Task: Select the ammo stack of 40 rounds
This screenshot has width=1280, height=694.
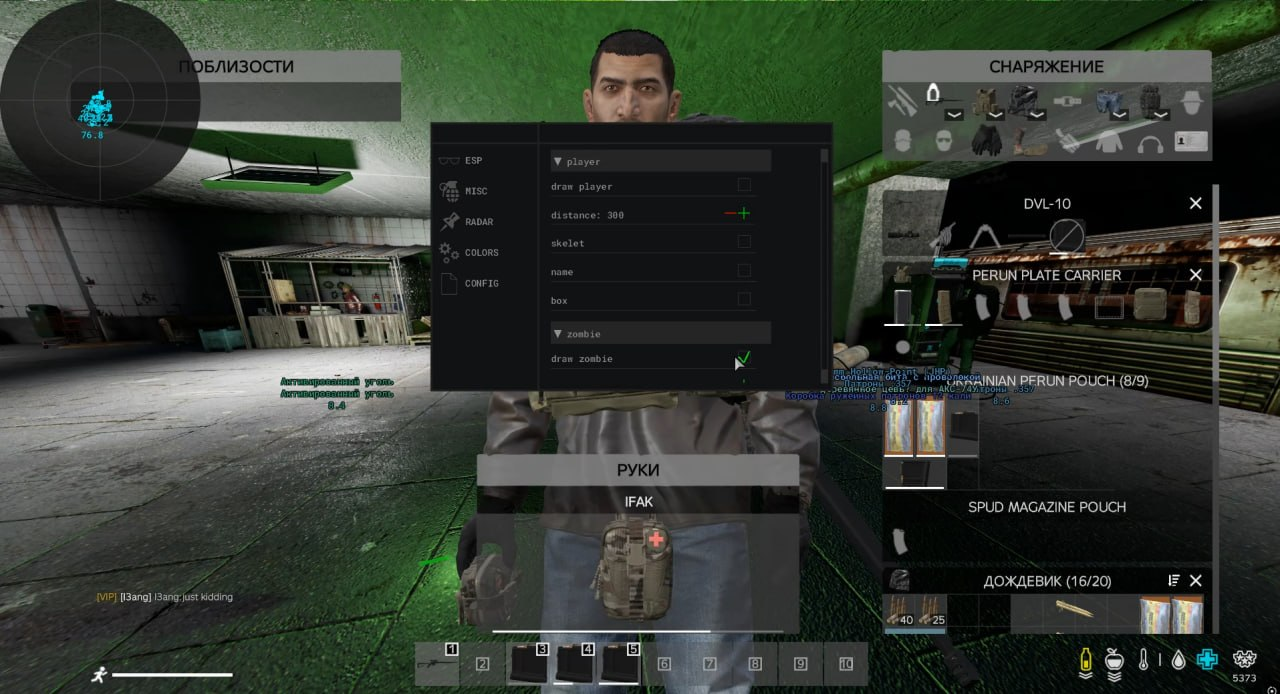Action: 900,613
